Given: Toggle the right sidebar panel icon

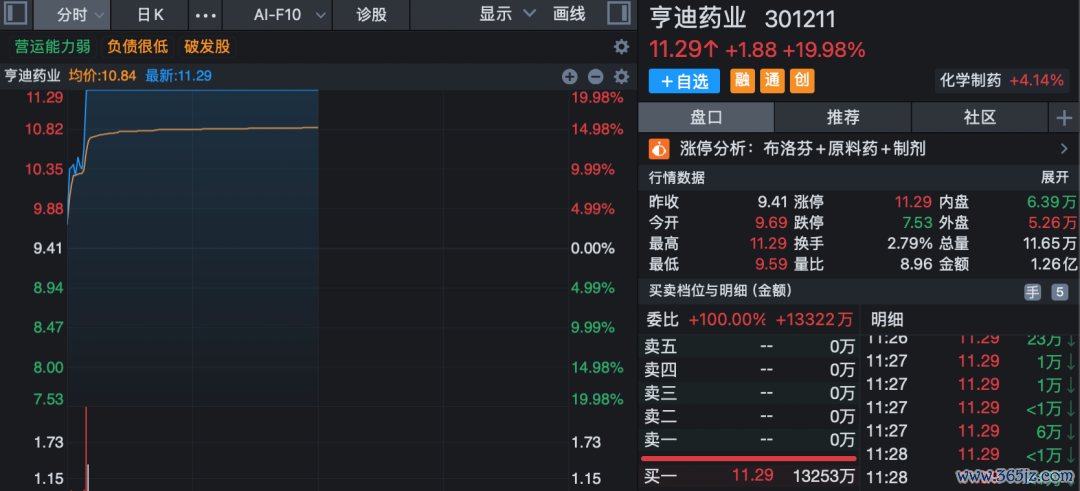Looking at the screenshot, I should [619, 14].
